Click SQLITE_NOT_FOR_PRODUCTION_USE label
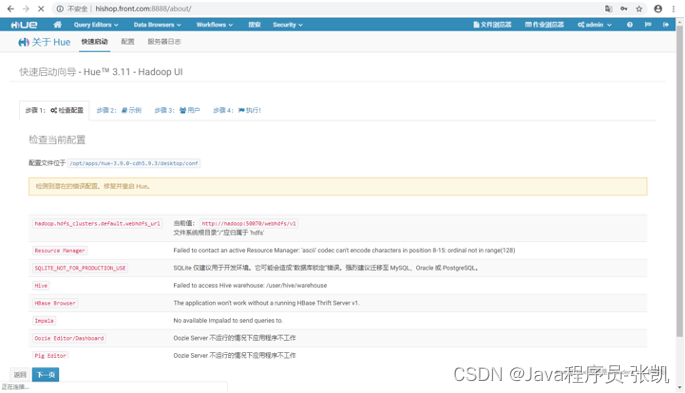Viewport: 685px width, 393px height. [x=80, y=268]
